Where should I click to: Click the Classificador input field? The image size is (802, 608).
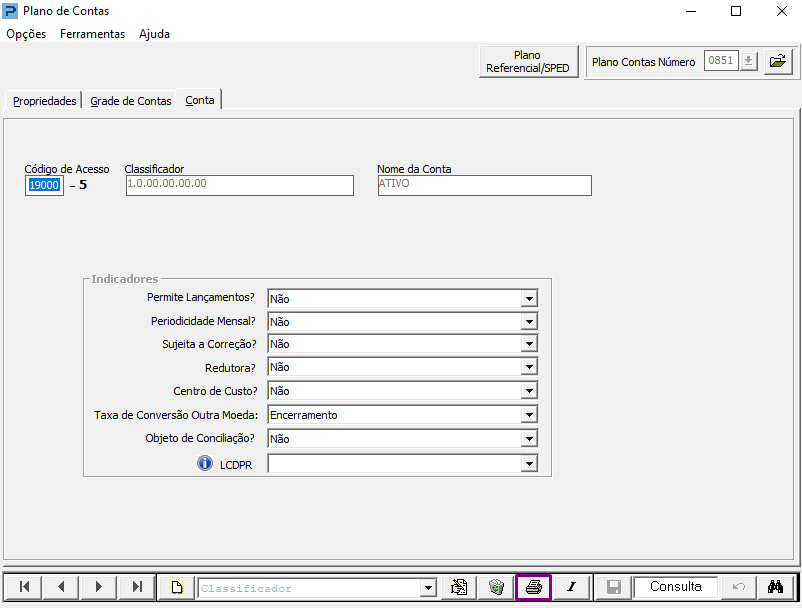pyautogui.click(x=239, y=185)
